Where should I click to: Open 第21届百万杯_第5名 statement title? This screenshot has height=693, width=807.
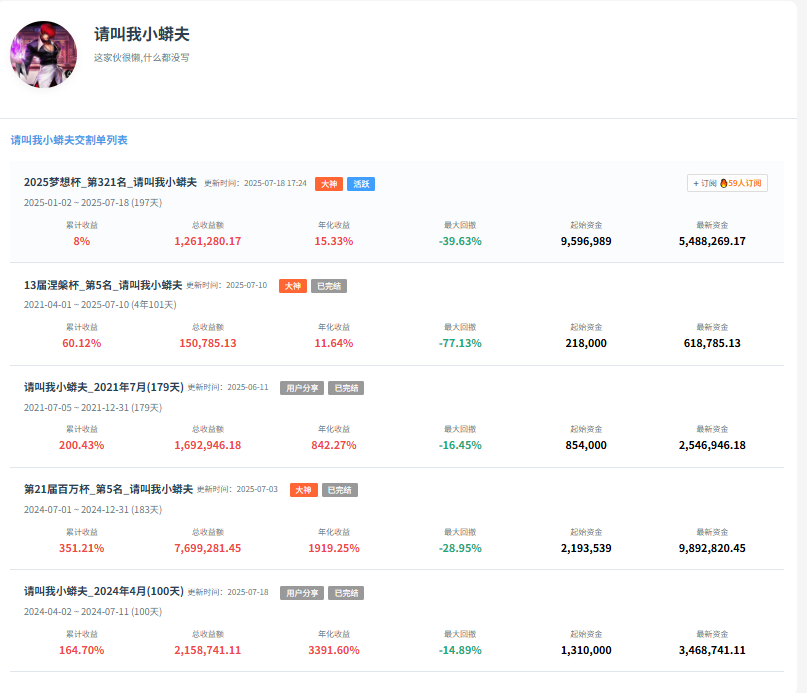click(x=108, y=489)
